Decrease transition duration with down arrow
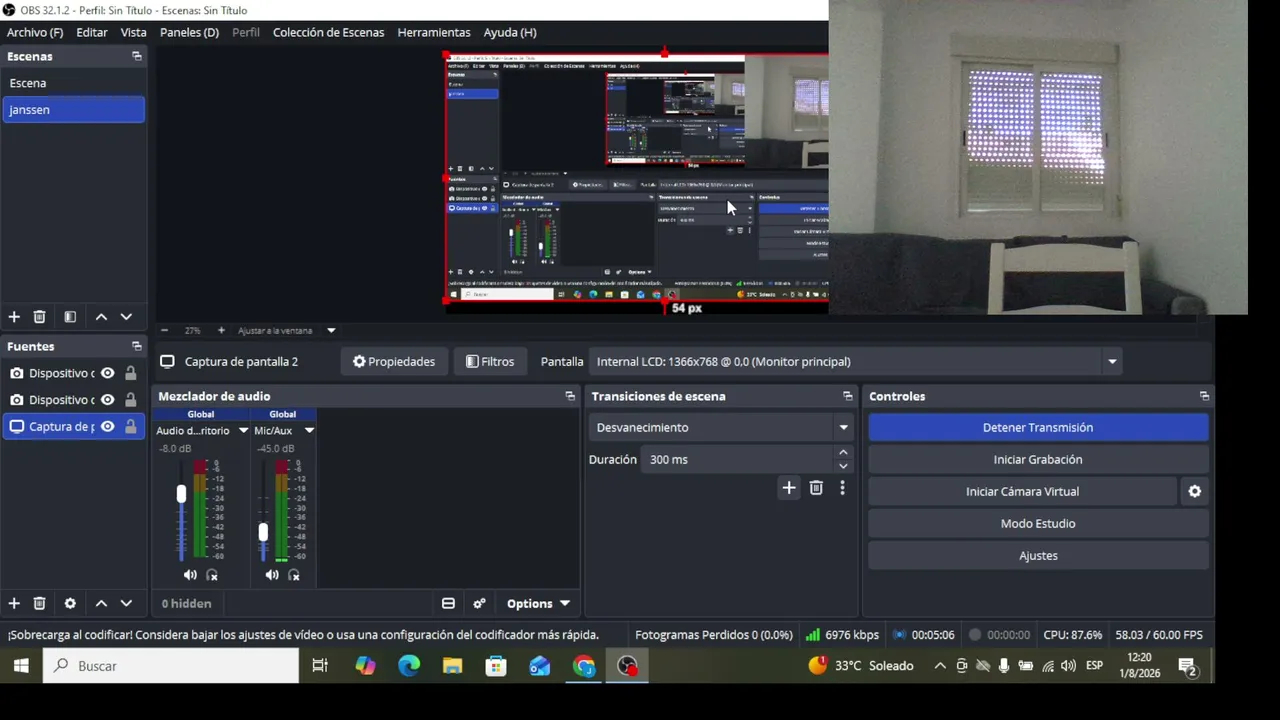 pos(843,466)
